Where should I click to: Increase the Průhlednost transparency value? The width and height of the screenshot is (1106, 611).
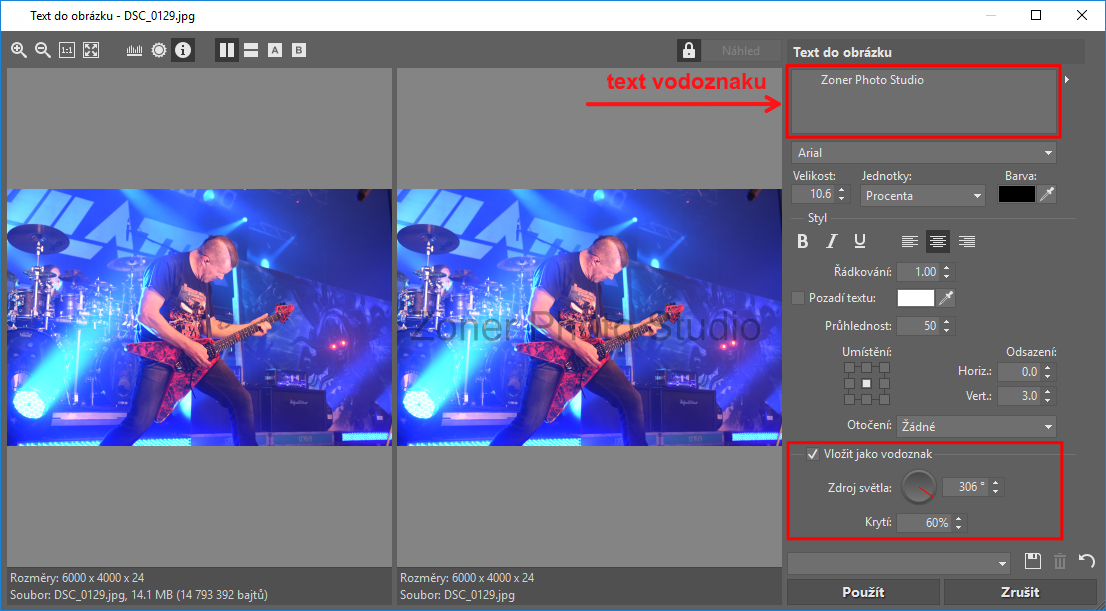[947, 322]
